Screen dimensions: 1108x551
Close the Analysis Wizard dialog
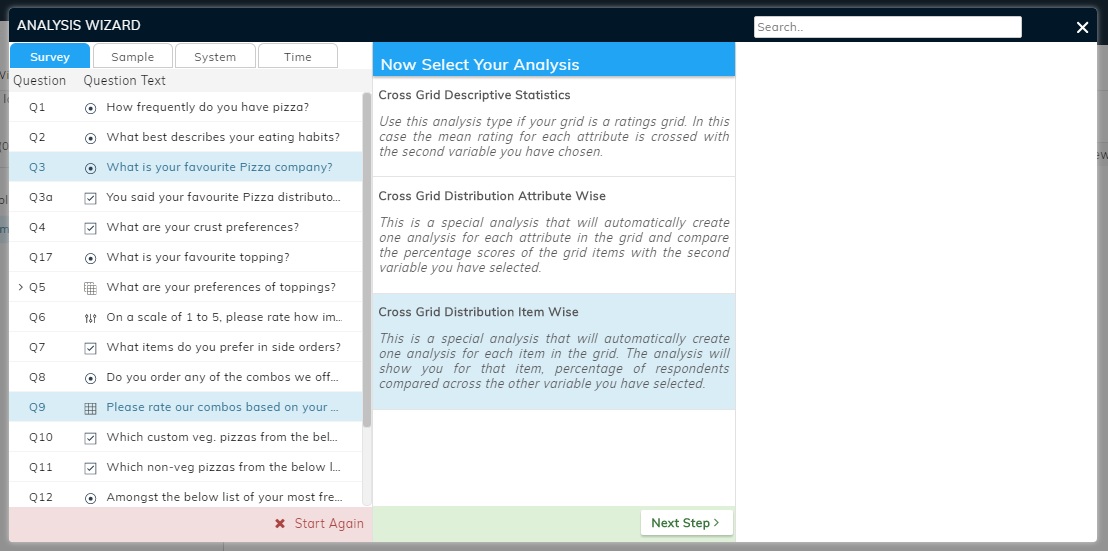[1082, 28]
